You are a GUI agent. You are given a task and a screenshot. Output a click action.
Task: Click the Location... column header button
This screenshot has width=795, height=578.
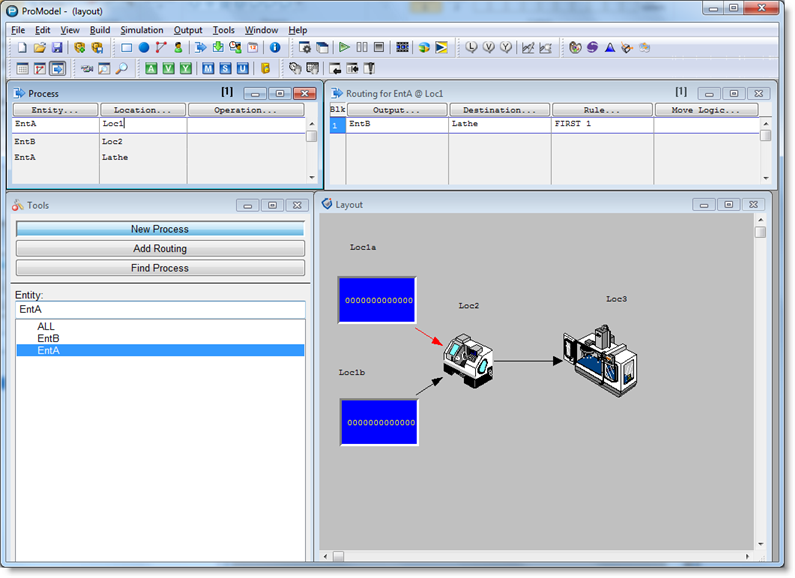(x=143, y=110)
